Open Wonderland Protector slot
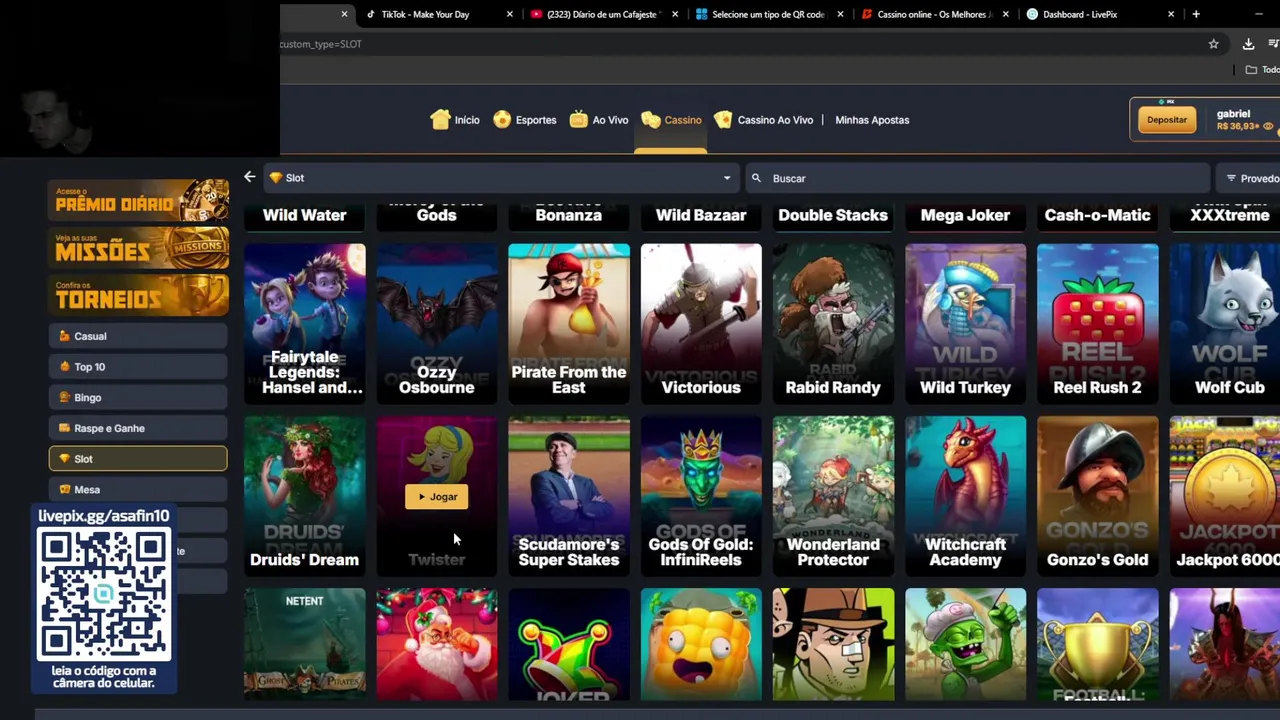Viewport: 1280px width, 720px height. [x=833, y=495]
